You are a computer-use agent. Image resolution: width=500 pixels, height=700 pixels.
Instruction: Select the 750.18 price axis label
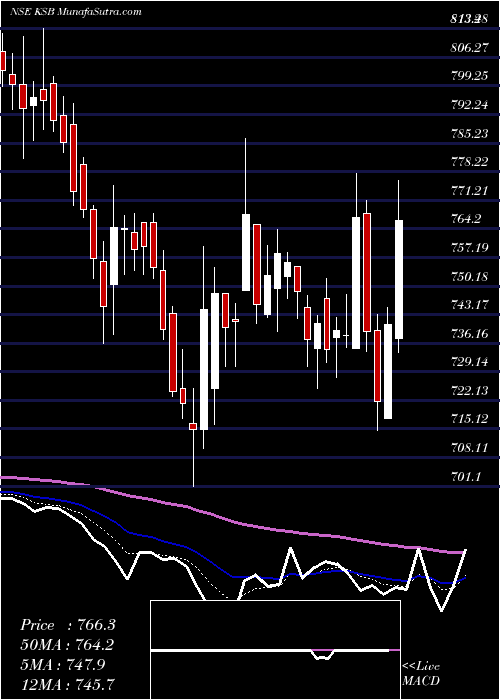click(469, 277)
